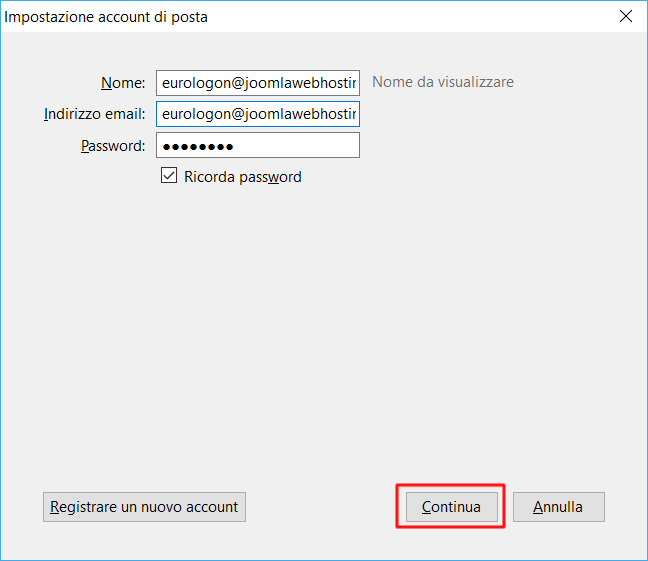Click the dialog title Impostazione account di posta
This screenshot has width=648, height=561.
pos(107,17)
